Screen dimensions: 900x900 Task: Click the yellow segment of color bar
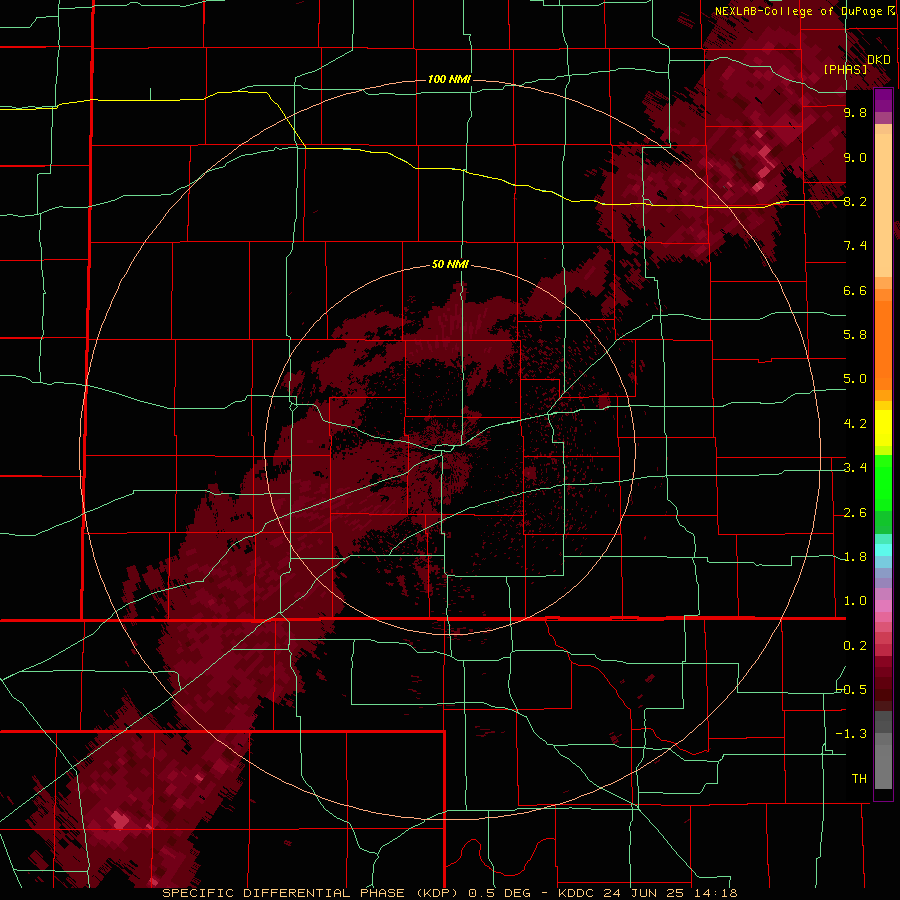[x=883, y=428]
